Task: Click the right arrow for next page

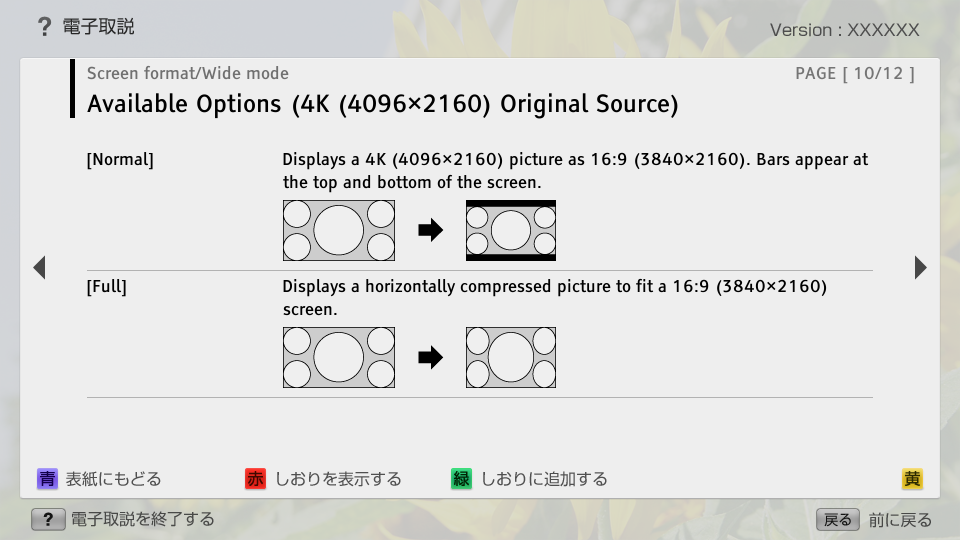Action: pos(920,267)
